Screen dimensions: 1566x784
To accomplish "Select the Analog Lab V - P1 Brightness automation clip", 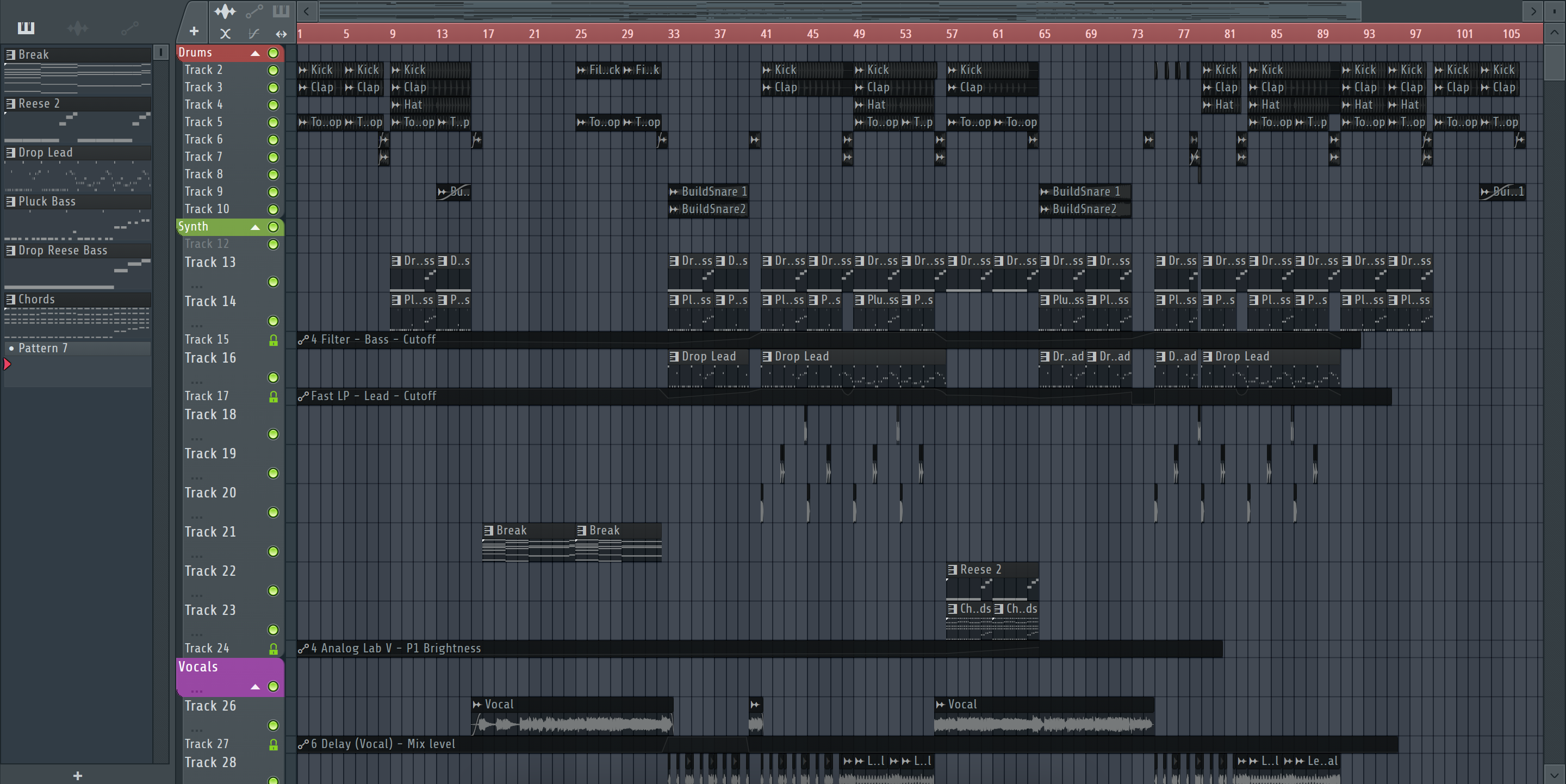I will (760, 649).
